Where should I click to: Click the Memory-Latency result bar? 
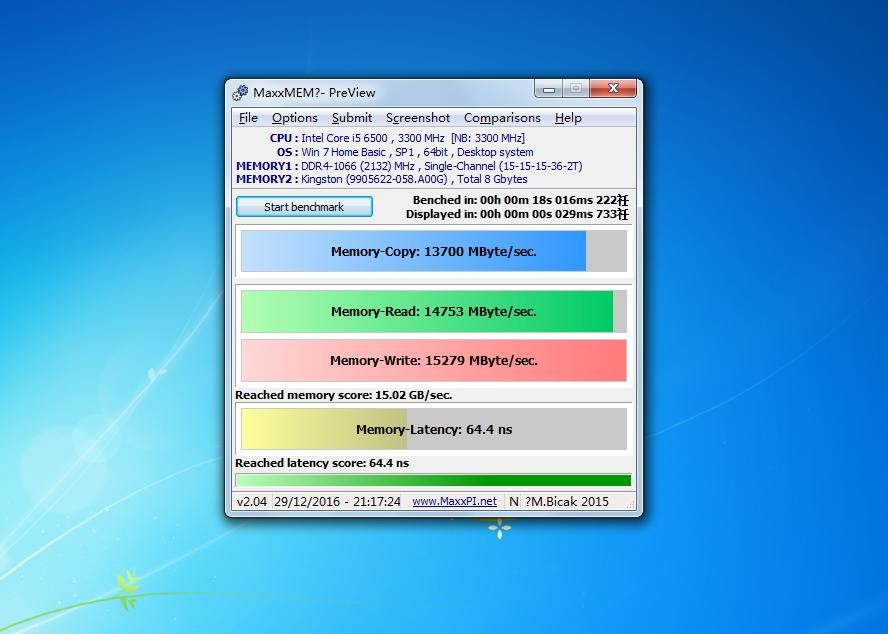(x=433, y=430)
